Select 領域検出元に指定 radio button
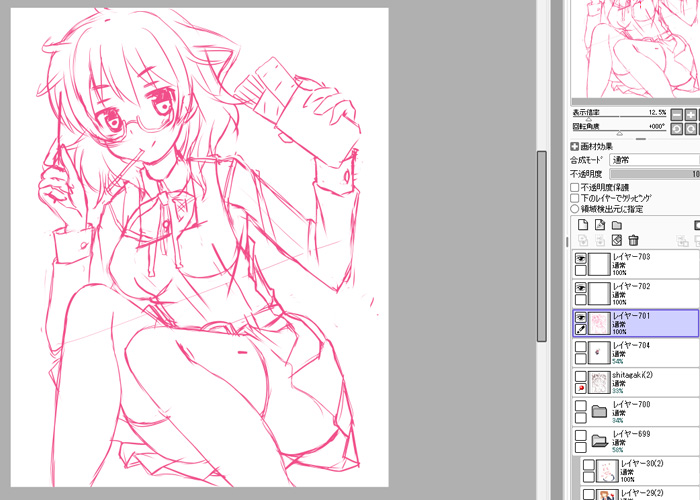The width and height of the screenshot is (700, 500). pos(575,208)
